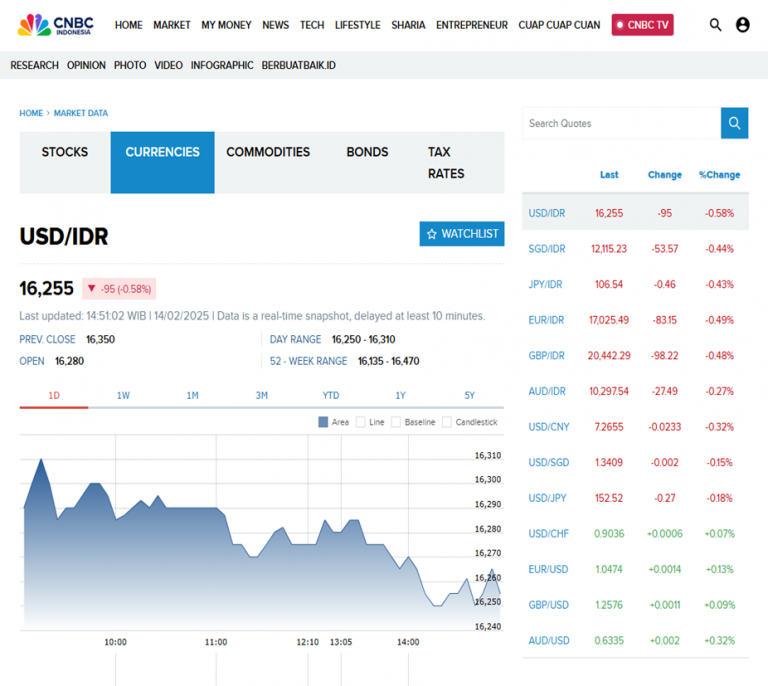Select the 1W chart range tab

tap(123, 396)
